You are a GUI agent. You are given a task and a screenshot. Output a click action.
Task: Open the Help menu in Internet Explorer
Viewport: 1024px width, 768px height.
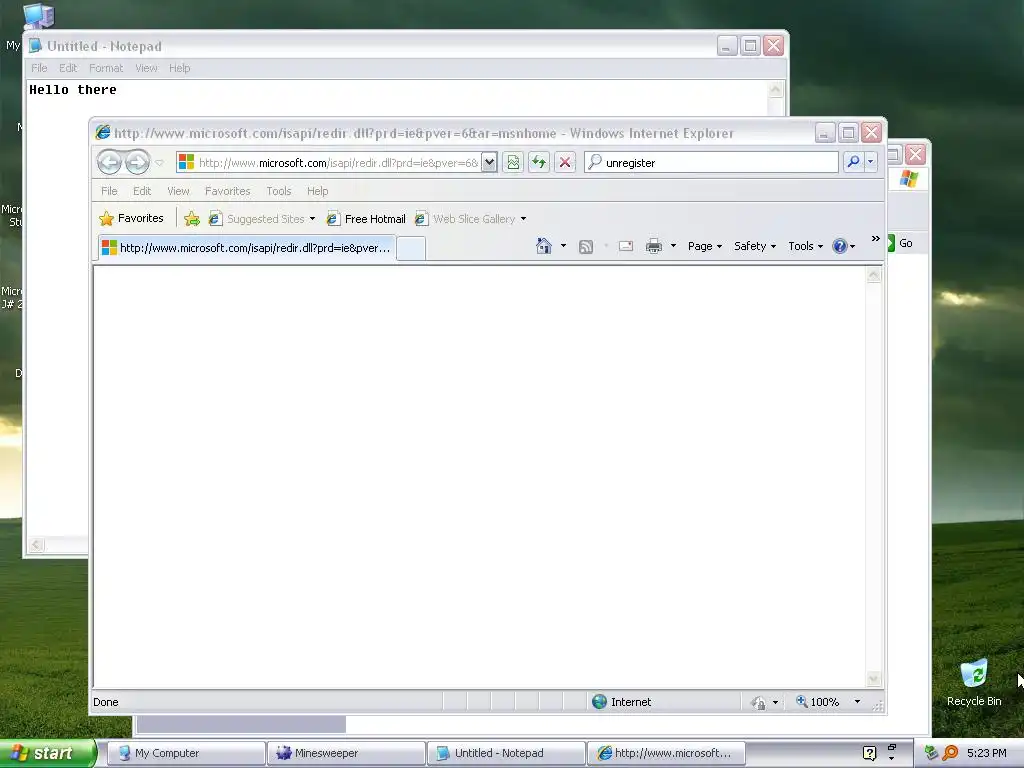(317, 191)
